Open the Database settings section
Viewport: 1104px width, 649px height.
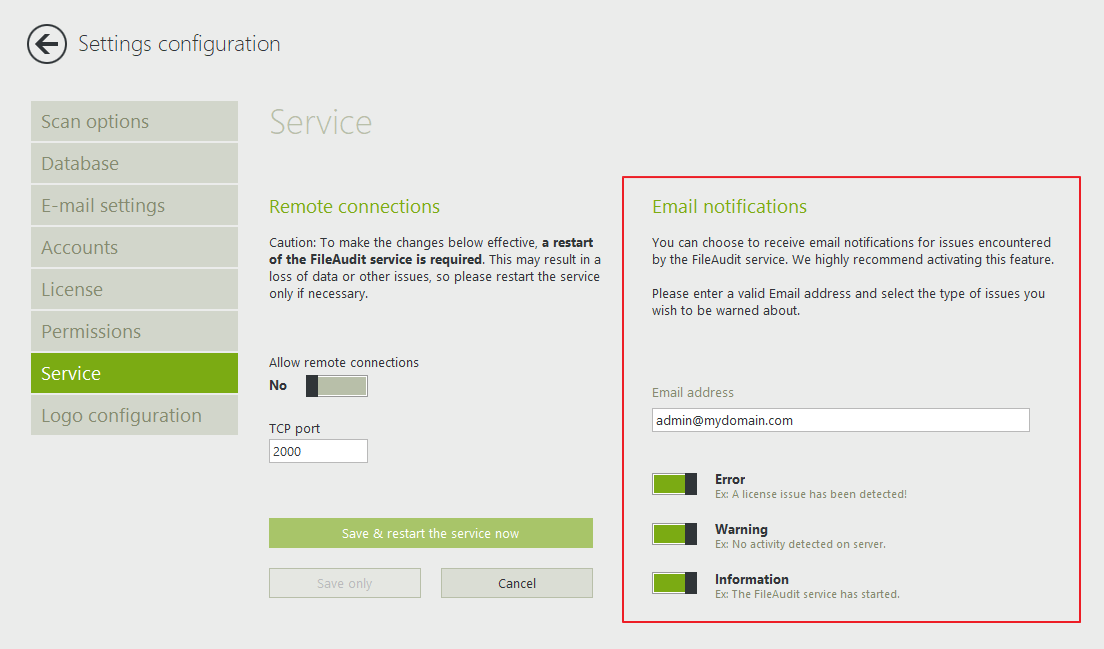click(x=134, y=164)
